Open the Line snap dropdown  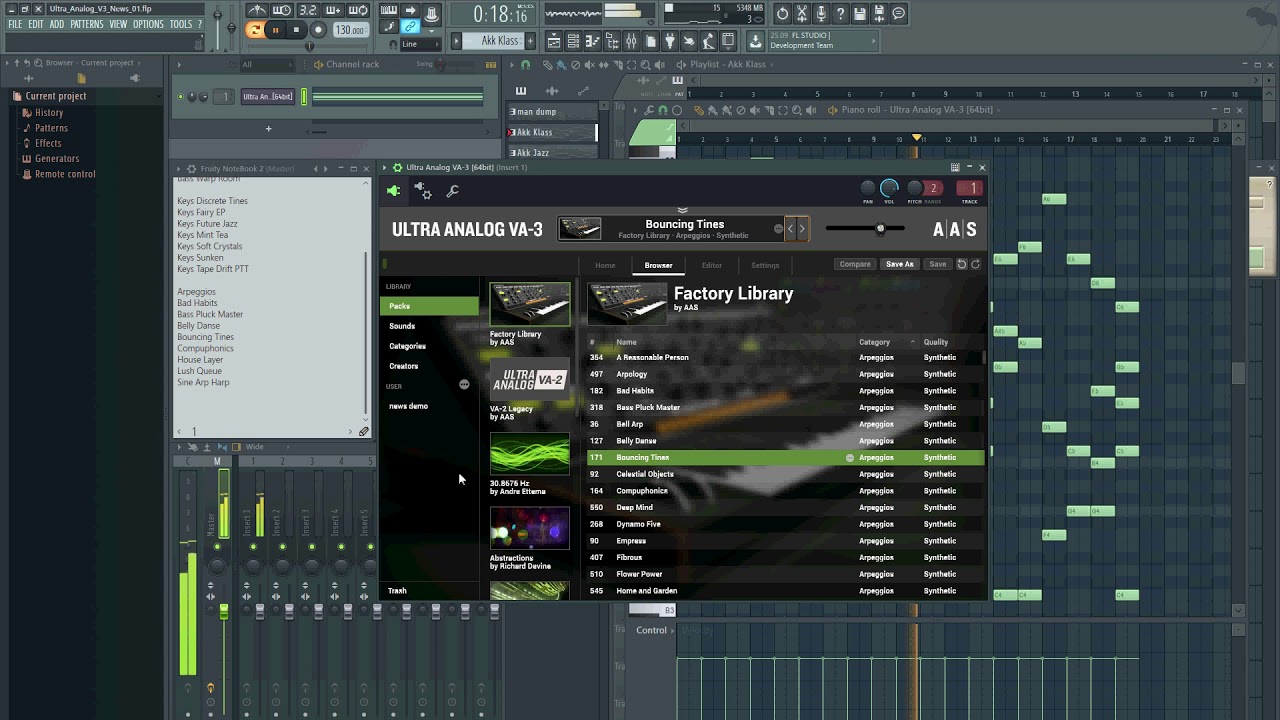tap(420, 44)
